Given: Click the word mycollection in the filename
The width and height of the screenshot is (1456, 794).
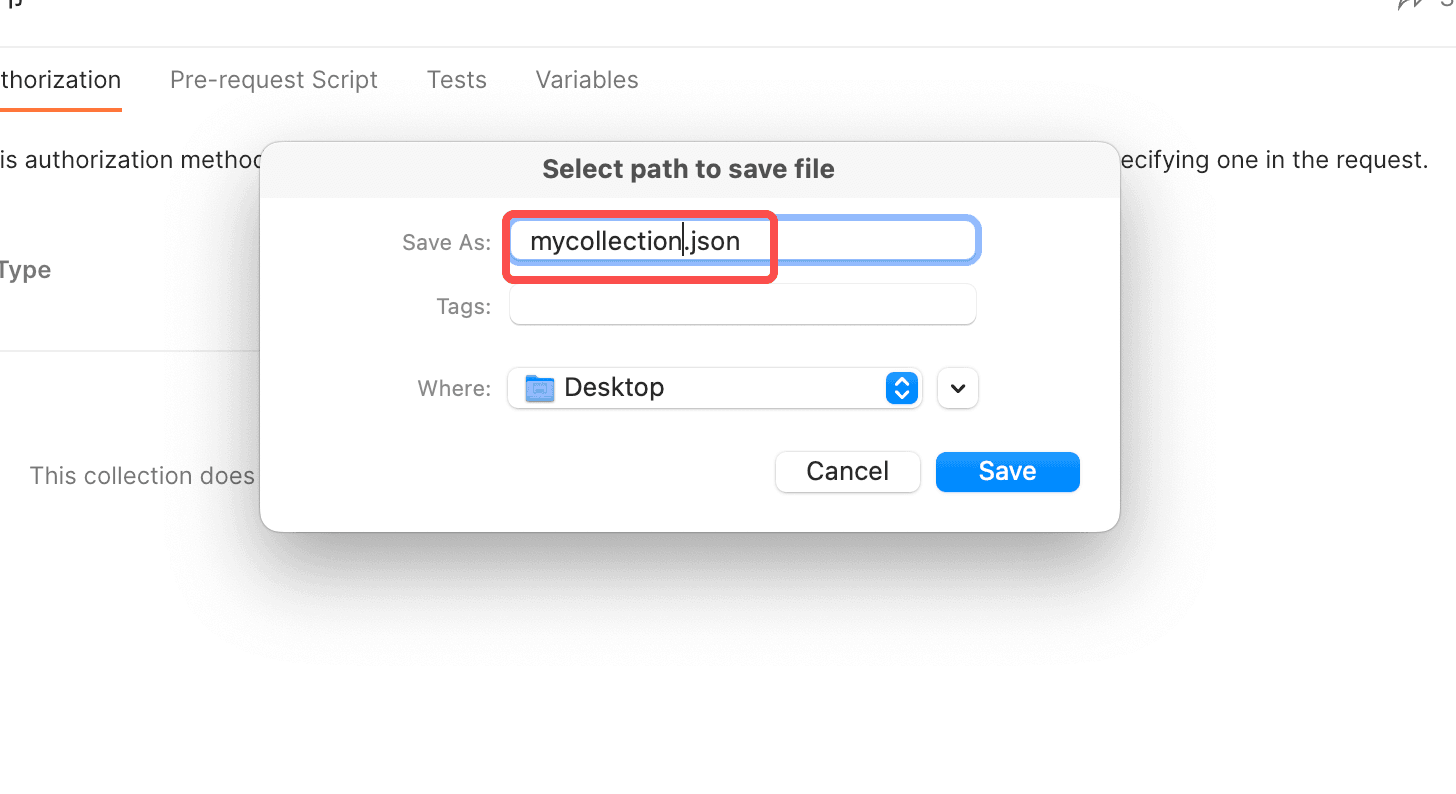Looking at the screenshot, I should [x=606, y=241].
